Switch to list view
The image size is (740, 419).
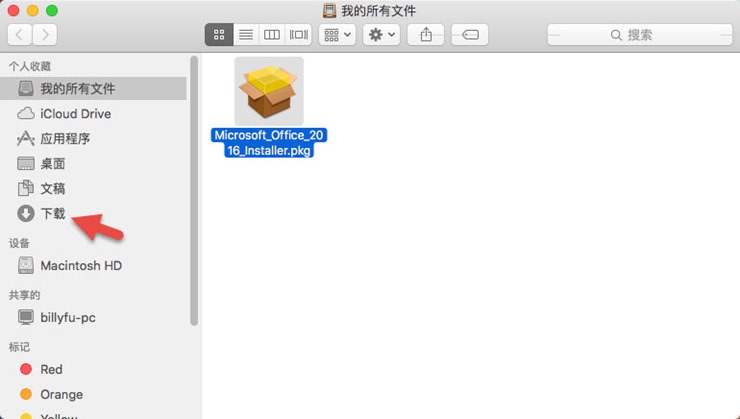[246, 34]
